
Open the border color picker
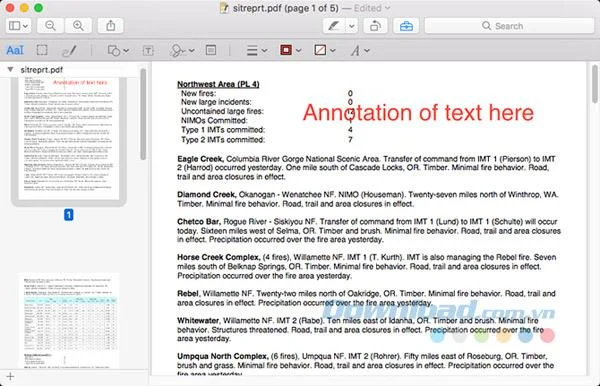click(x=290, y=50)
